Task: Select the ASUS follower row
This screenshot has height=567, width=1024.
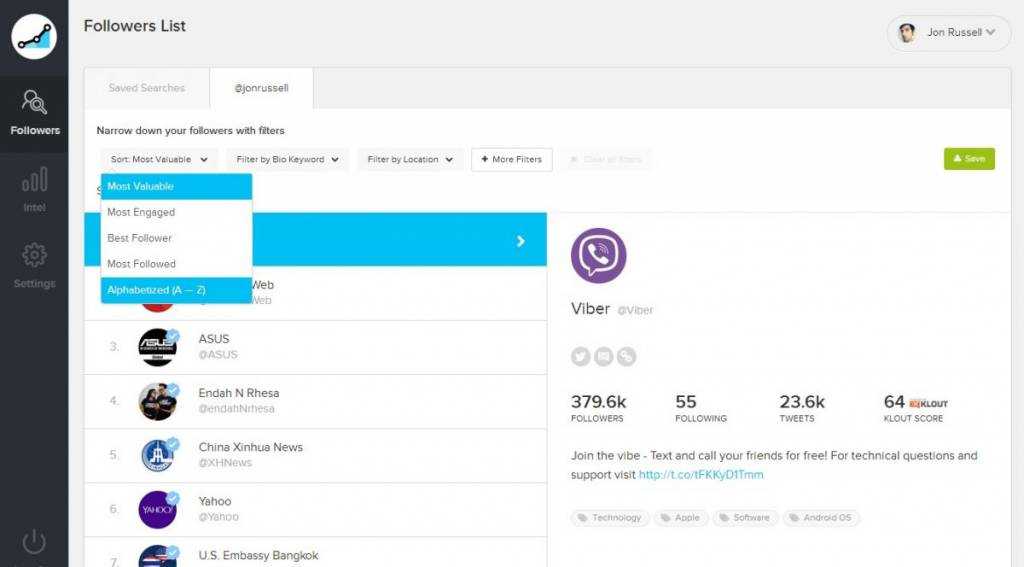Action: click(x=315, y=347)
